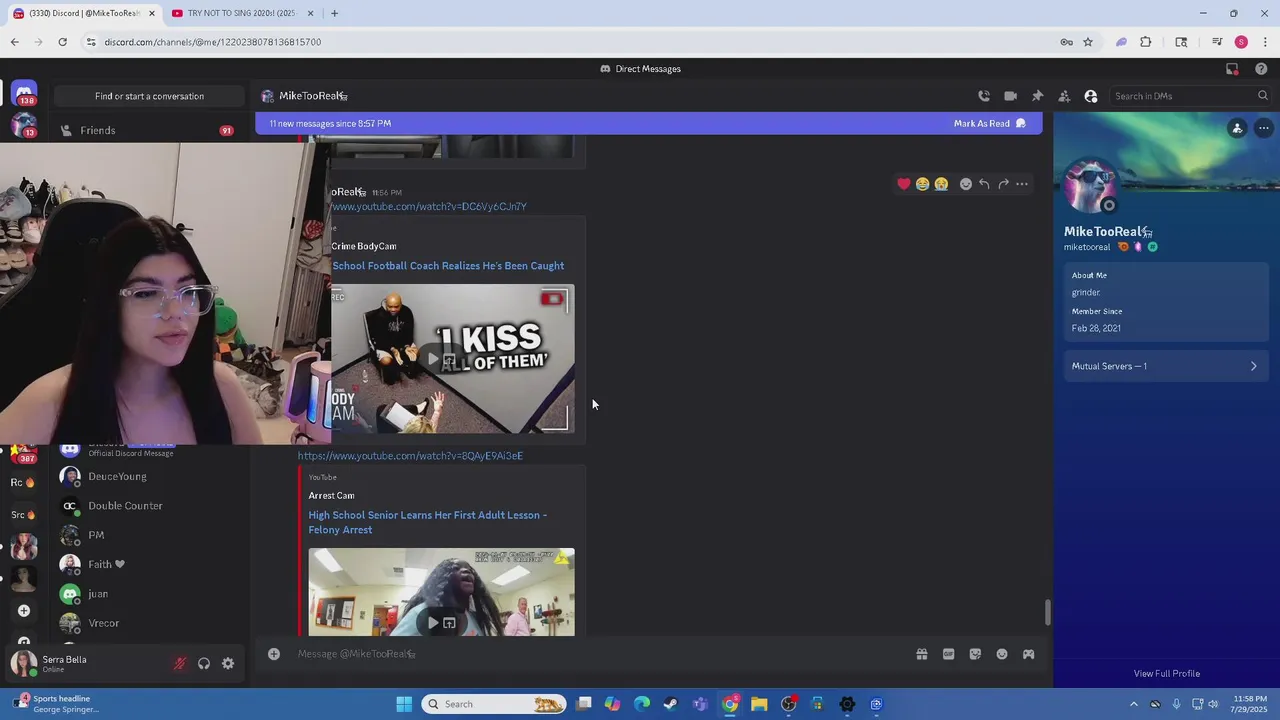The width and height of the screenshot is (1280, 720).
Task: Open 'School Football Coach Realizes He's Been Caught' title
Action: 448,266
